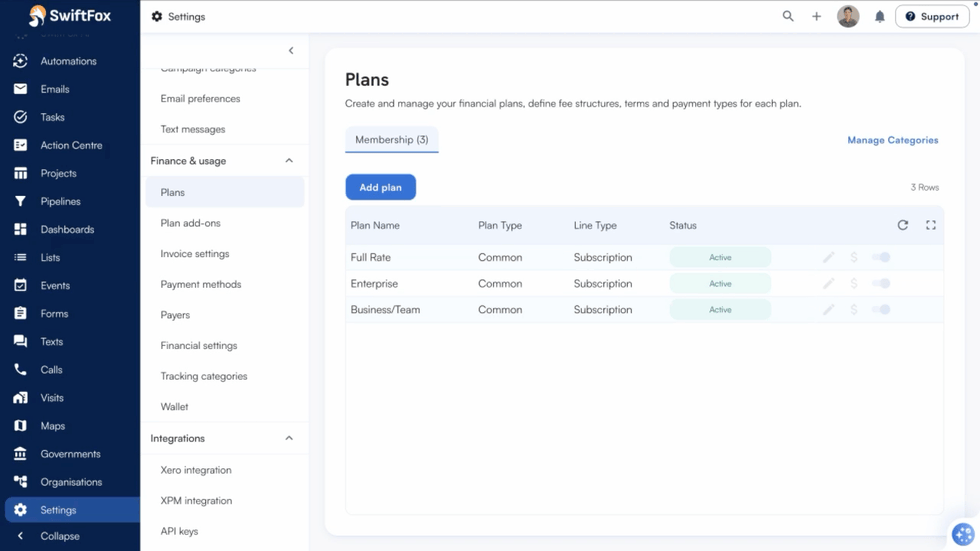The image size is (980, 551).
Task: Edit the Full Rate plan pencil icon
Action: [828, 257]
